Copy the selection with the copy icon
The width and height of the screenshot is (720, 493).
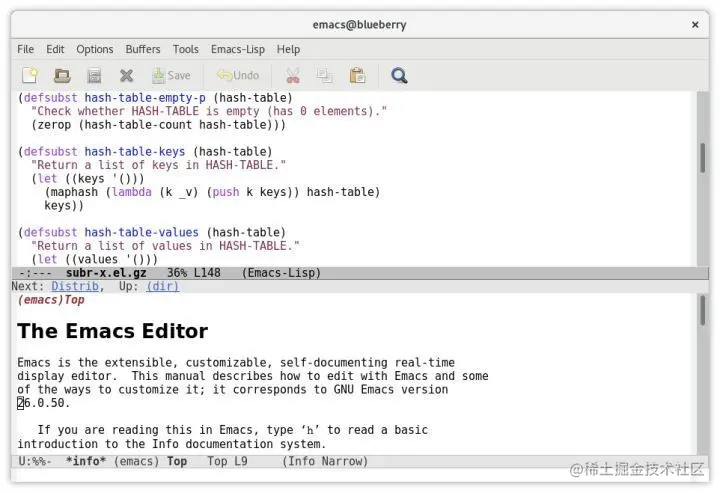pos(325,75)
